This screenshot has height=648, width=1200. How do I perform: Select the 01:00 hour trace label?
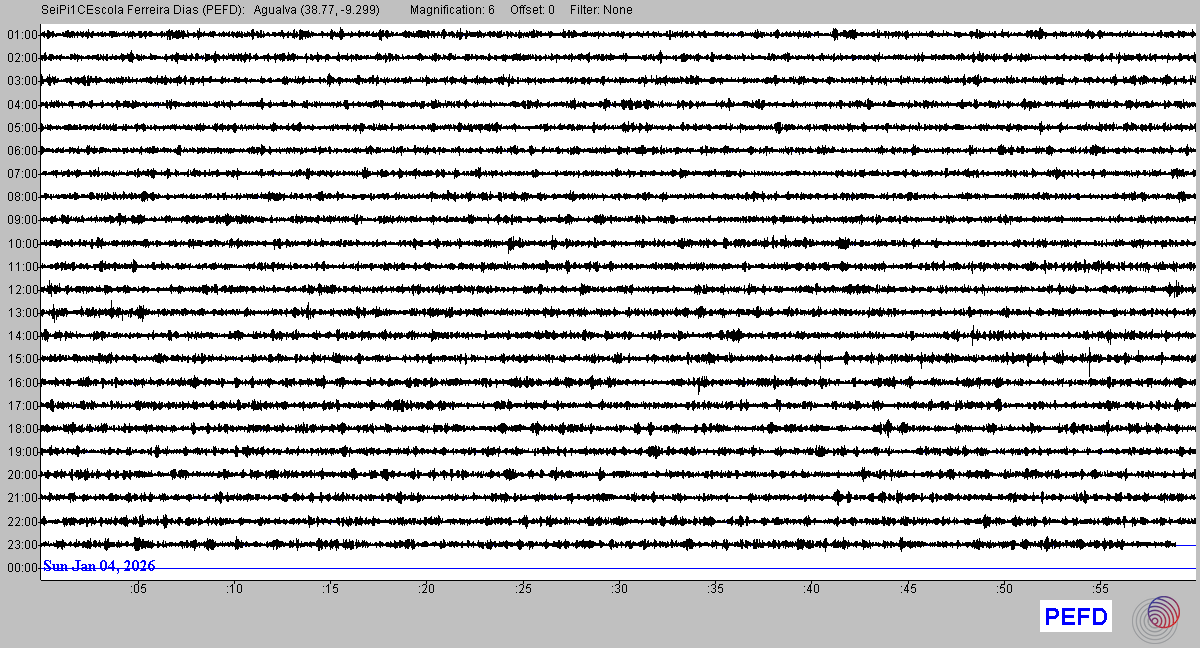21,35
